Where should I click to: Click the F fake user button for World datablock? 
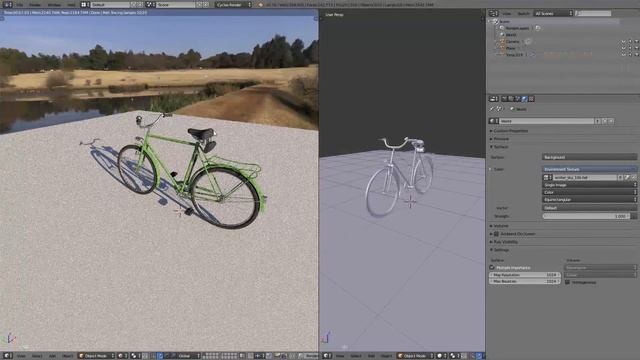click(x=598, y=121)
